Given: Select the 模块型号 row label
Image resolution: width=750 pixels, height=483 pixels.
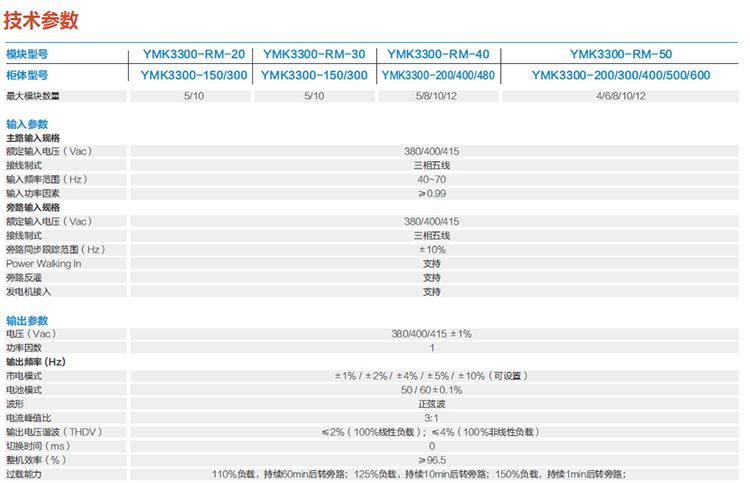Looking at the screenshot, I should [27, 54].
